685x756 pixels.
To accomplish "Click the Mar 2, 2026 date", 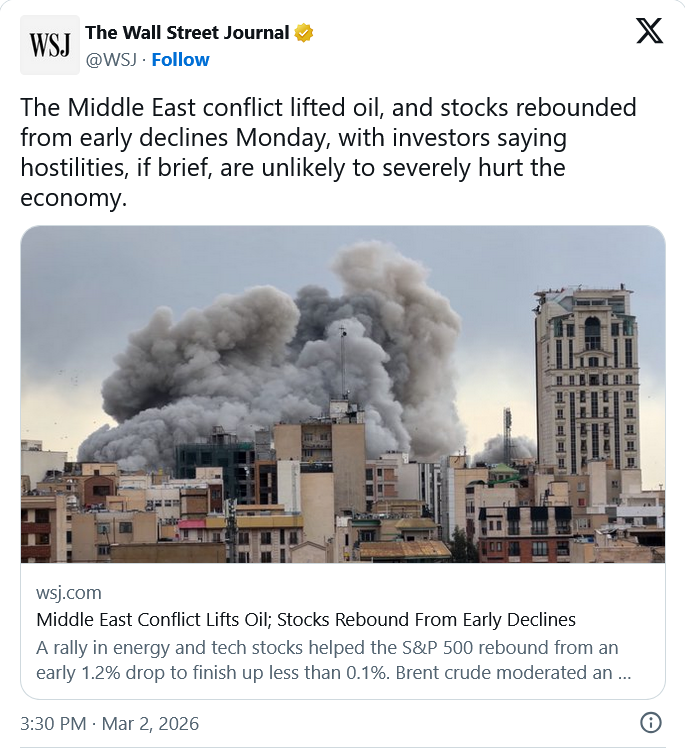I will (150, 724).
